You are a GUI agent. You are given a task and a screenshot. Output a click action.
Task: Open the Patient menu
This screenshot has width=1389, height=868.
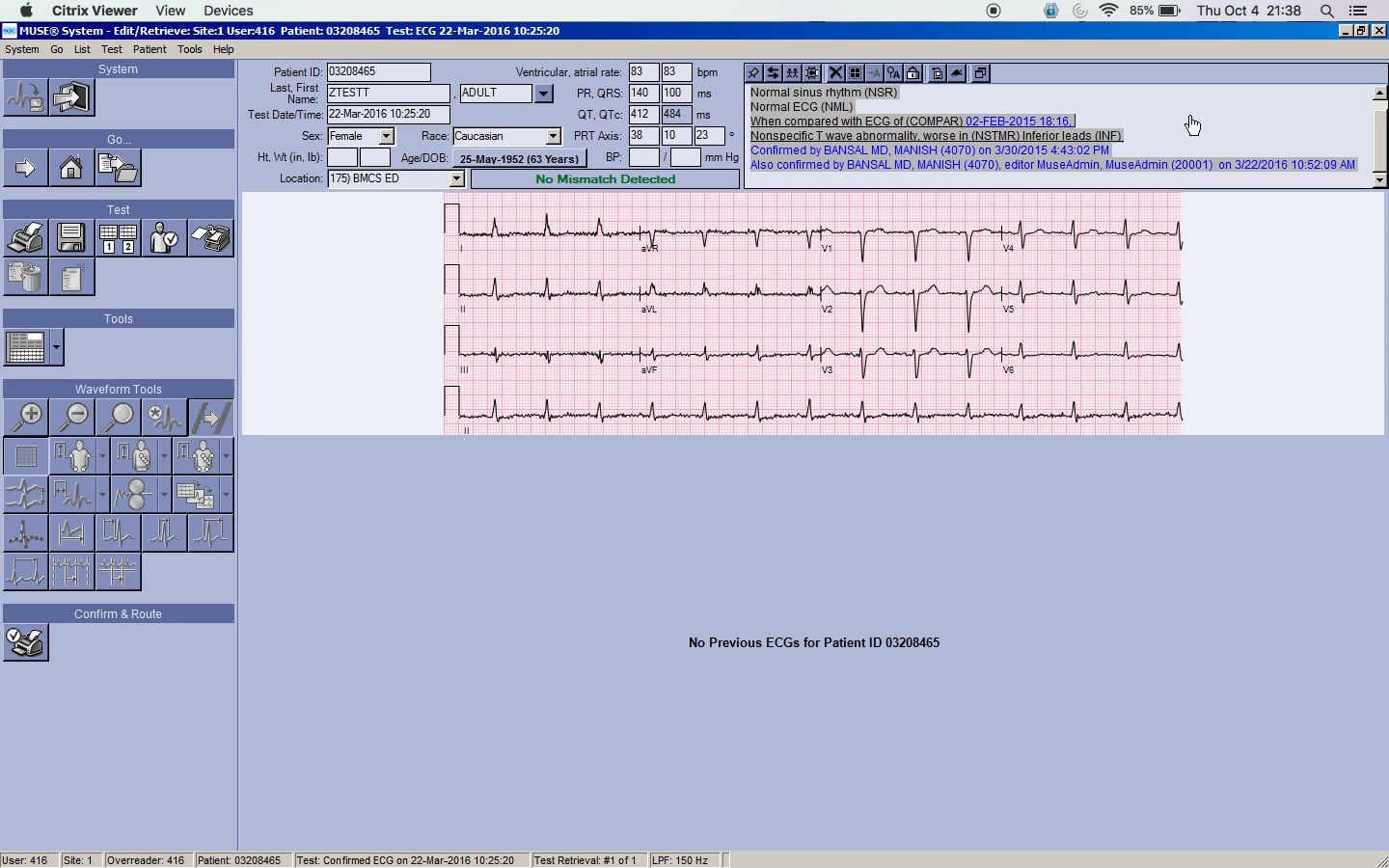(150, 49)
